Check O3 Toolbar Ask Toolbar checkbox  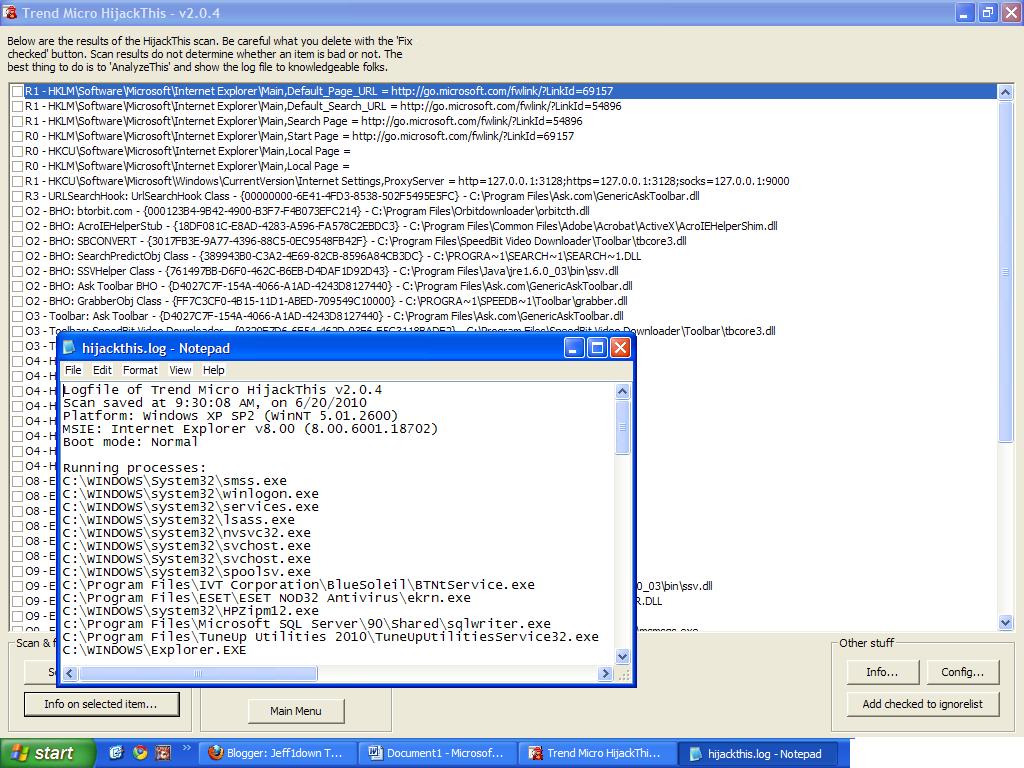[x=18, y=317]
